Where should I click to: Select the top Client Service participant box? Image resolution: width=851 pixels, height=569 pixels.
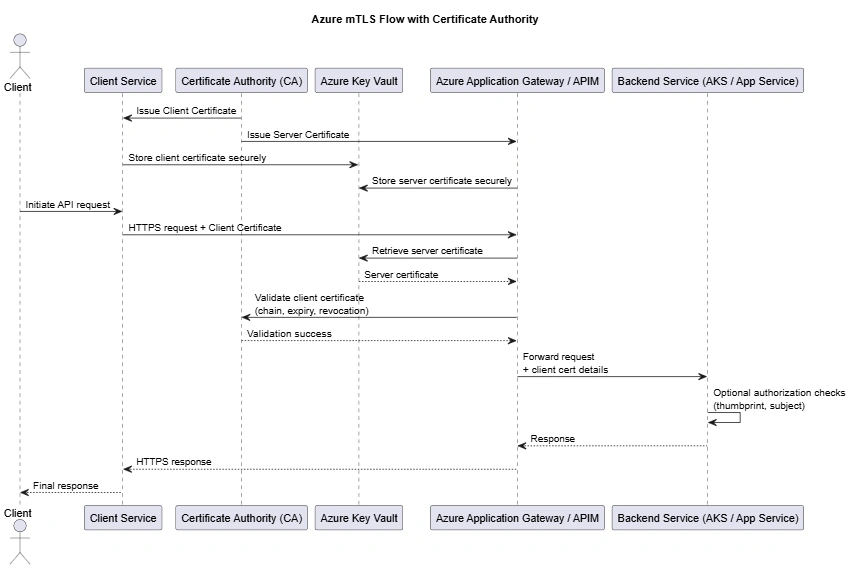pos(123,81)
